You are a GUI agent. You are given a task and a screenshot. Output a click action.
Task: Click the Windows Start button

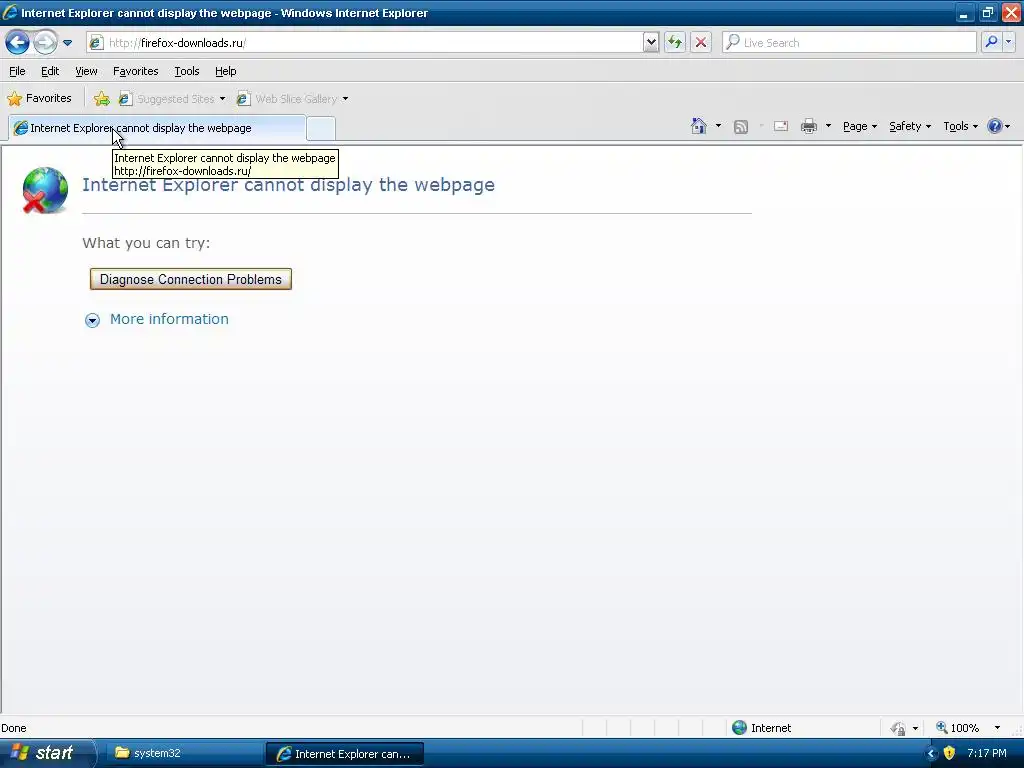pos(46,753)
